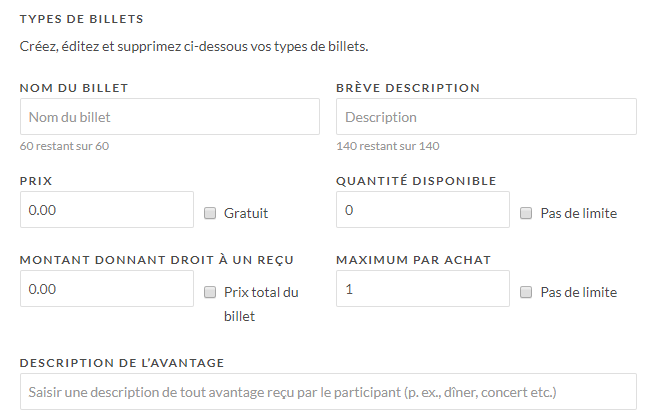Click the Nom du billet input field
This screenshot has height=414, width=652.
coord(169,117)
